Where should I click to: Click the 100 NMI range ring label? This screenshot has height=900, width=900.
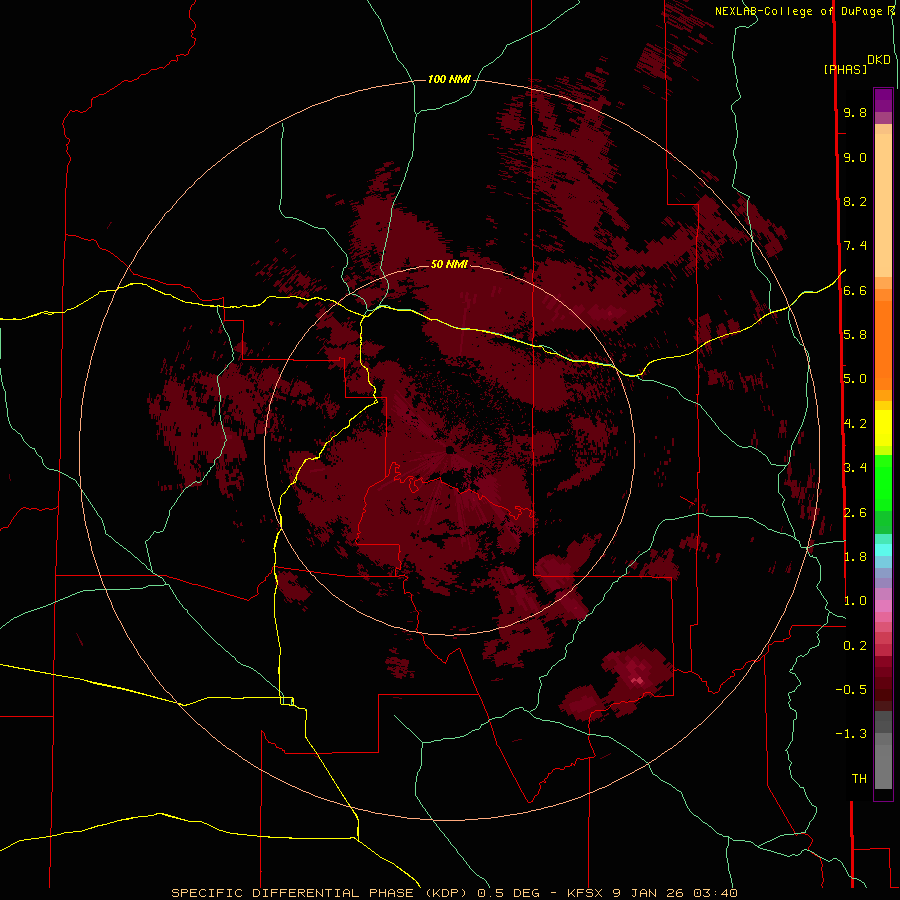click(x=449, y=79)
